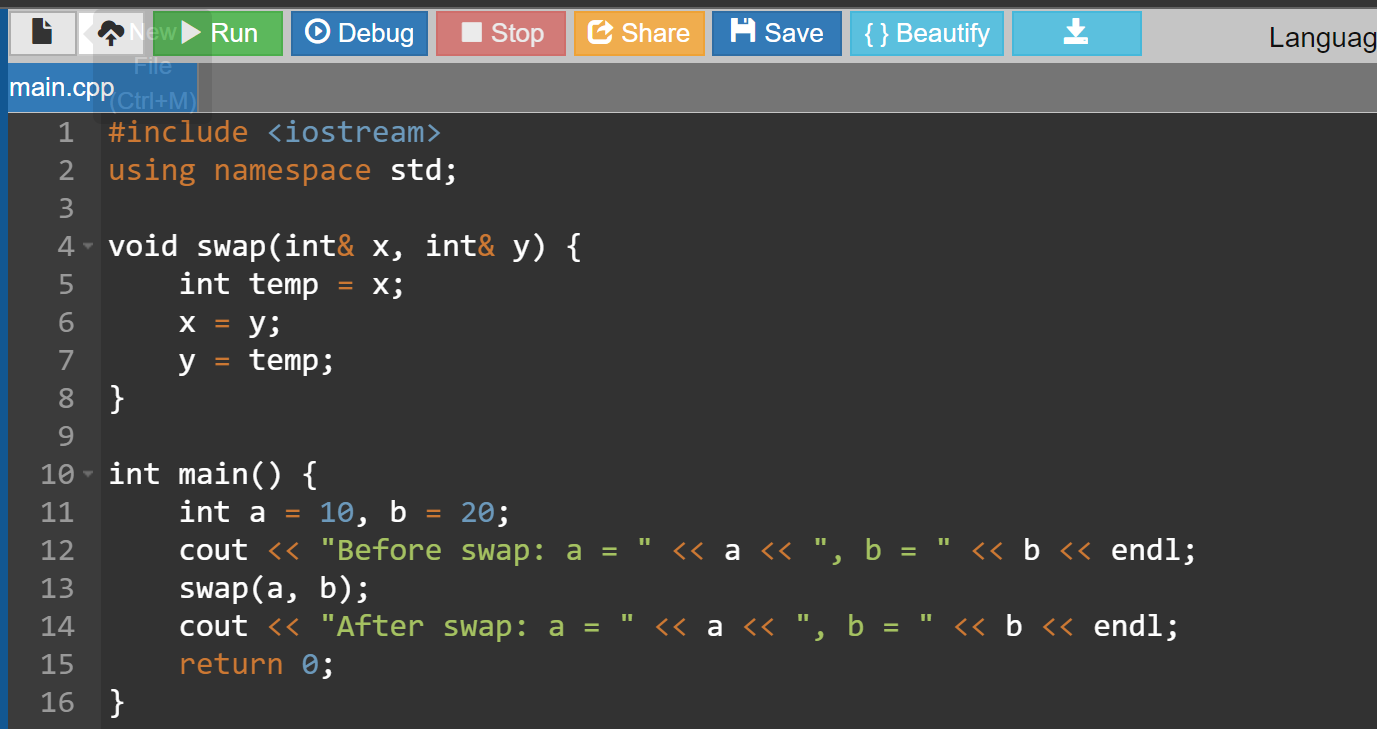Collapse the swap function fold arrow on line 4
This screenshot has width=1377, height=729.
tap(88, 246)
